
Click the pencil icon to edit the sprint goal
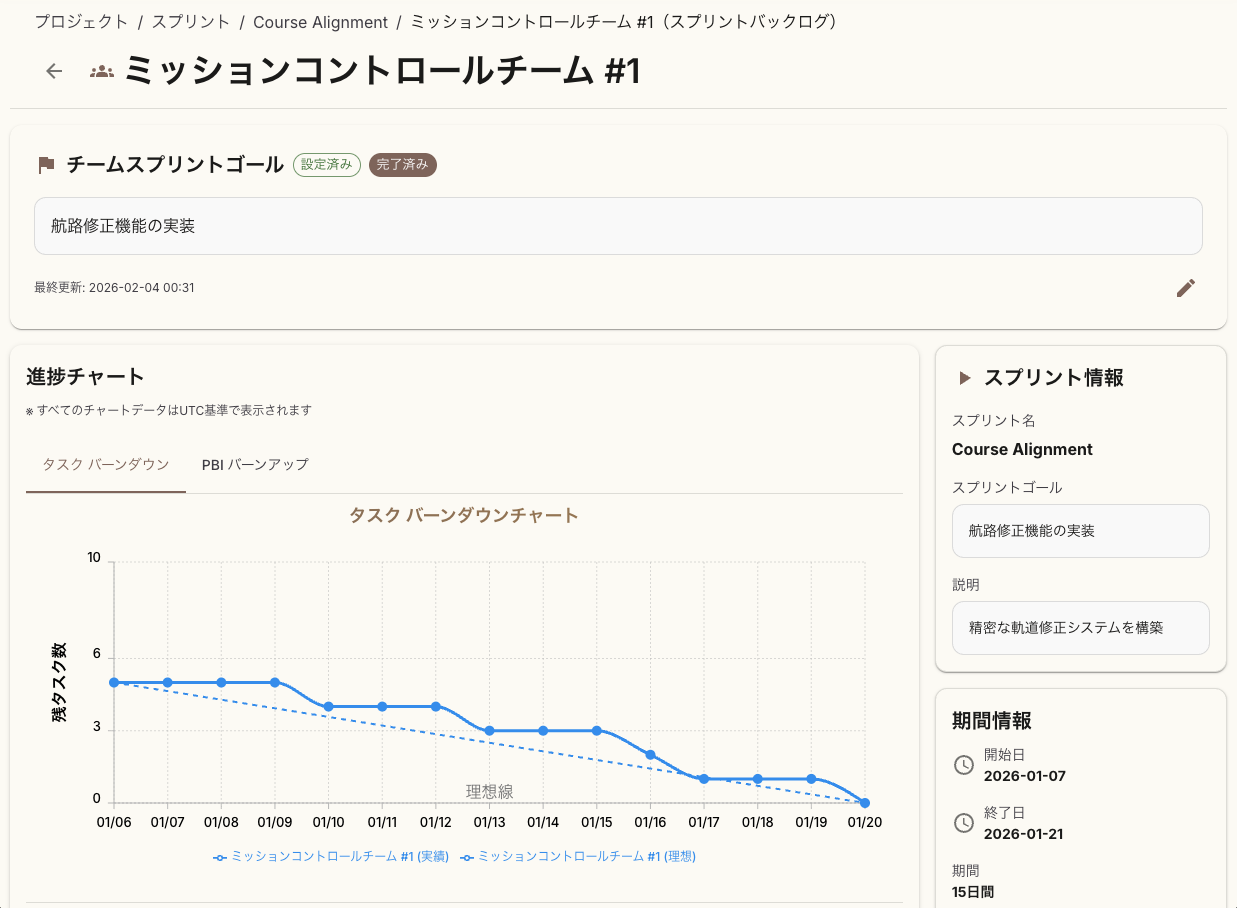pyautogui.click(x=1186, y=288)
